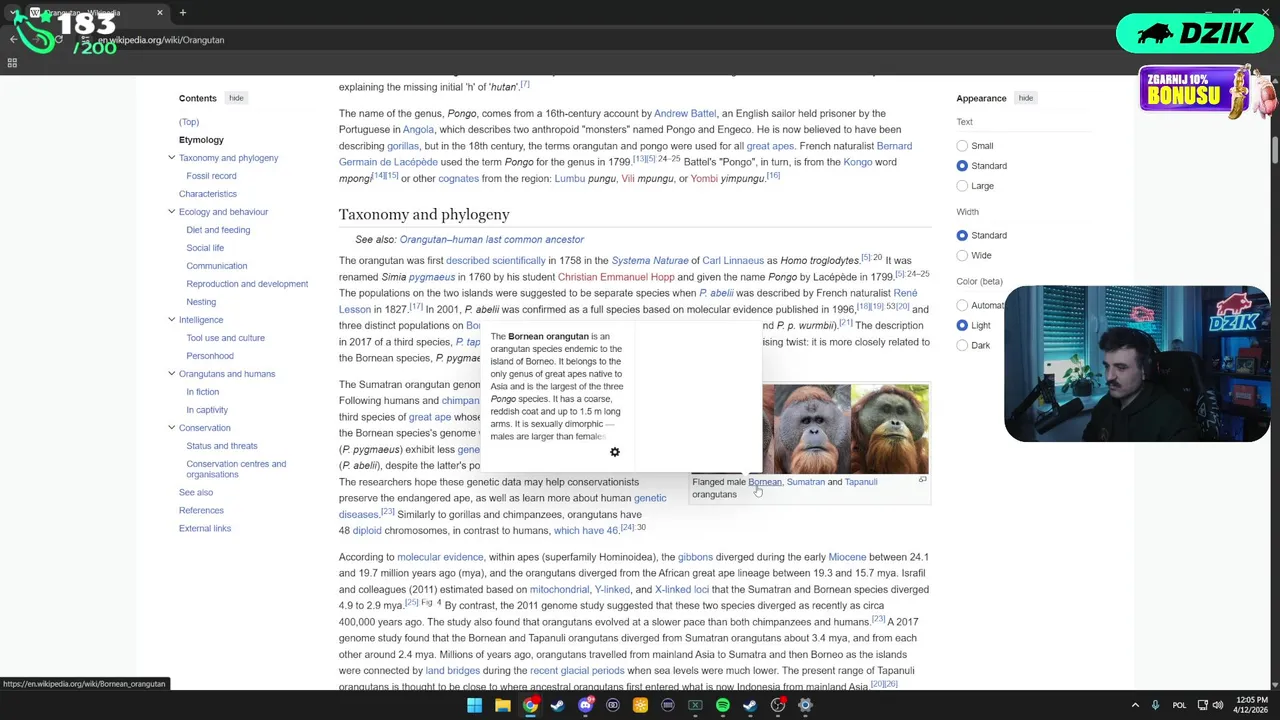Jump to Tool use and culture
This screenshot has height=720, width=1280.
pyautogui.click(x=225, y=338)
